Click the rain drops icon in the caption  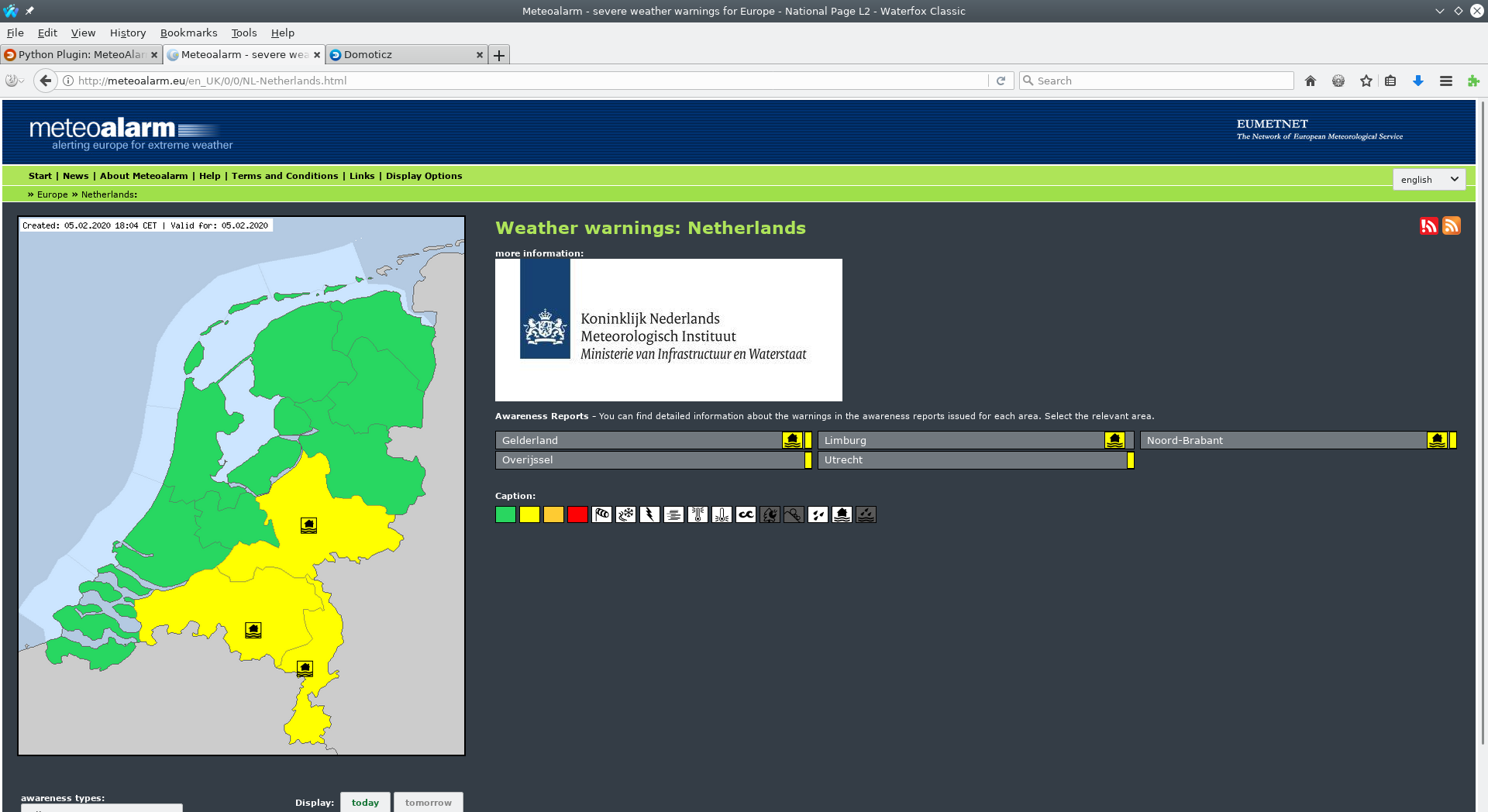(x=818, y=514)
